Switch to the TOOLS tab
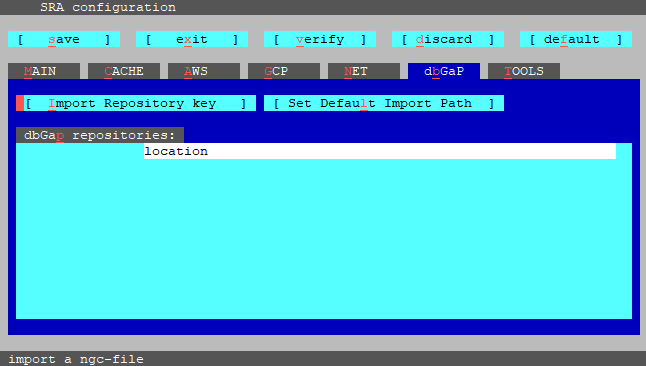Viewport: 646px width, 366px height. point(524,71)
